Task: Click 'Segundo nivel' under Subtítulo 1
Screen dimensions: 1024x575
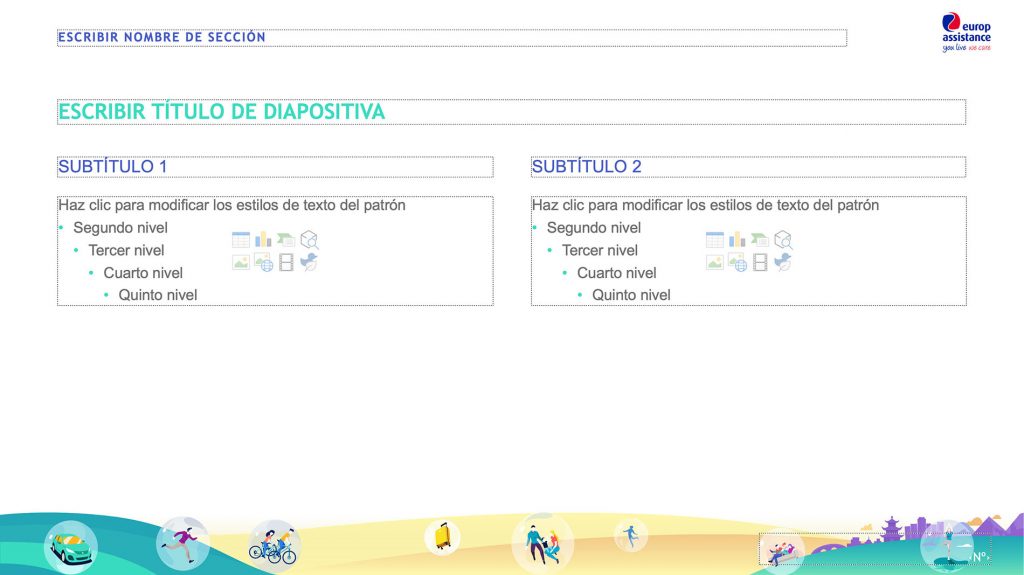Action: (x=120, y=228)
